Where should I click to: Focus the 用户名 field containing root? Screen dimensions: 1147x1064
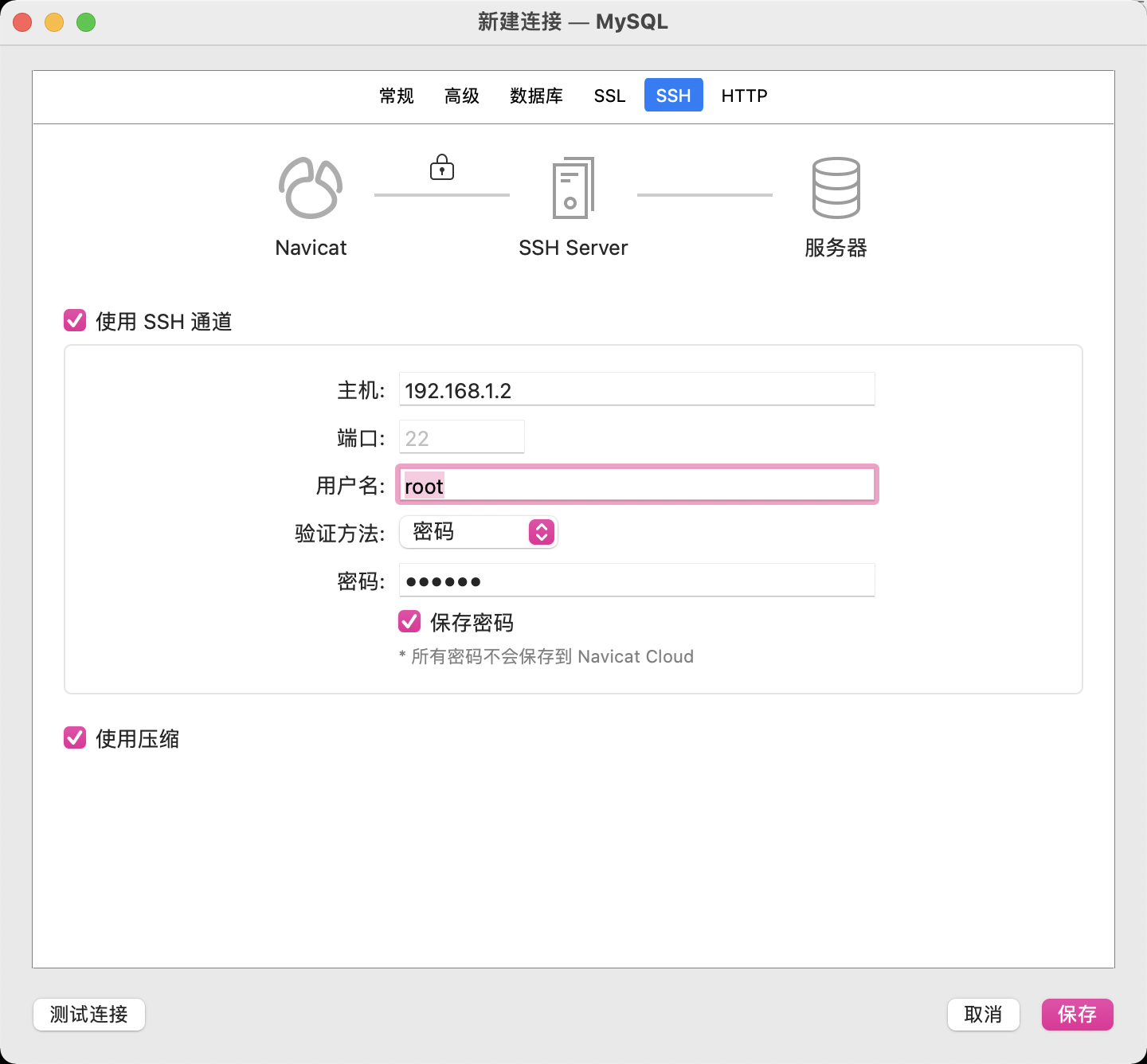click(637, 485)
